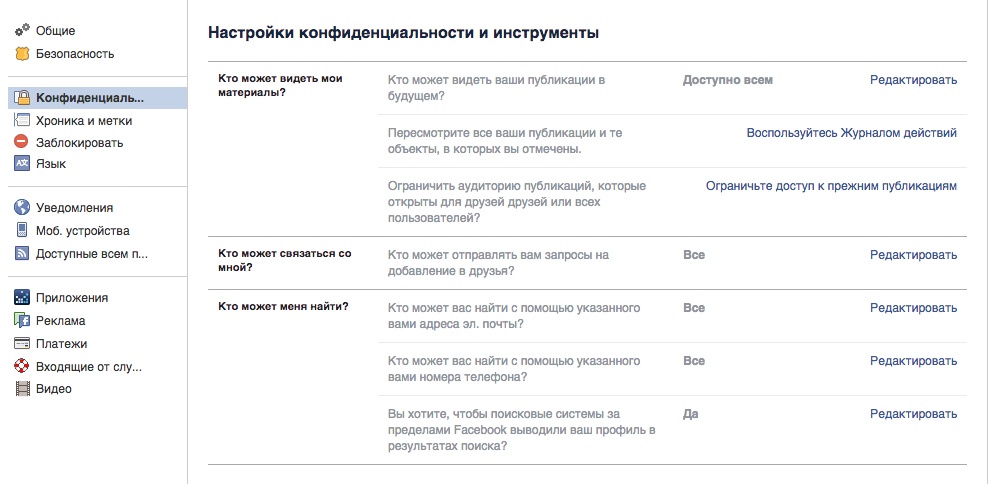Click Ограничьте доступ к прежним публикациям

click(831, 186)
